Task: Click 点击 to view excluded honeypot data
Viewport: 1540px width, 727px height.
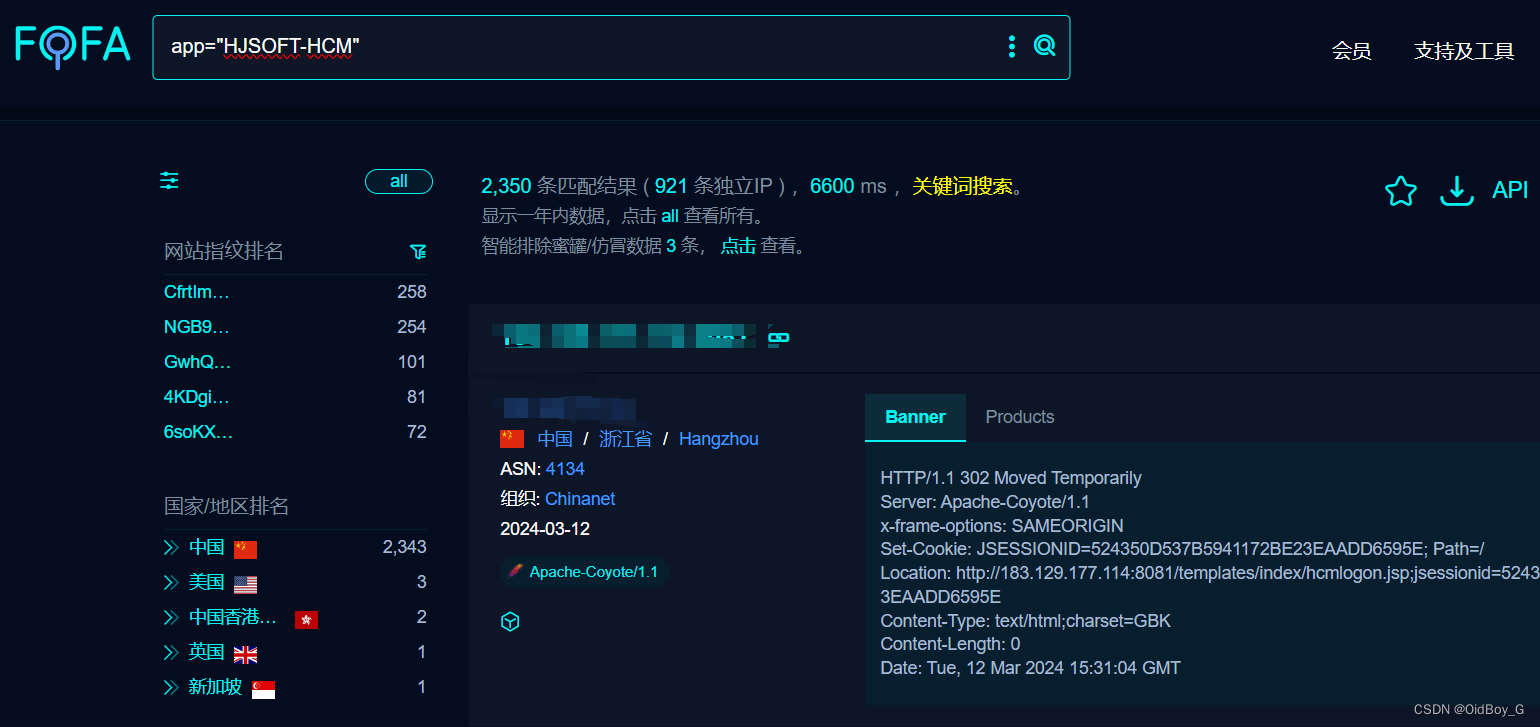Action: click(738, 246)
